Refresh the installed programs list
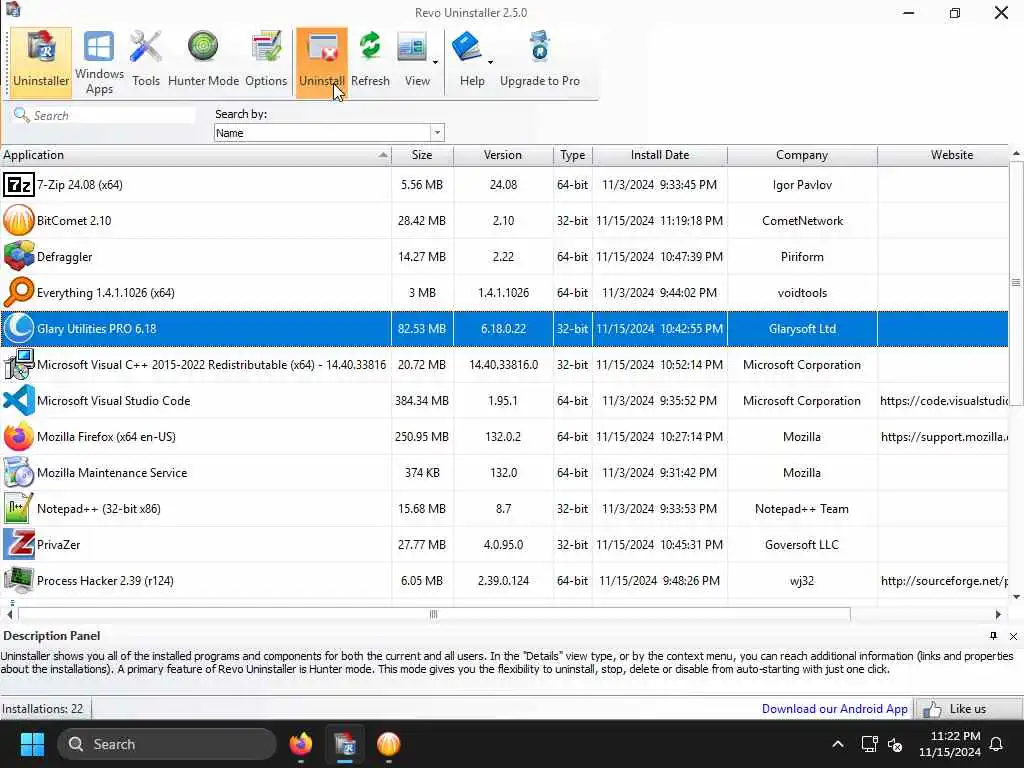This screenshot has height=768, width=1024. tap(370, 60)
